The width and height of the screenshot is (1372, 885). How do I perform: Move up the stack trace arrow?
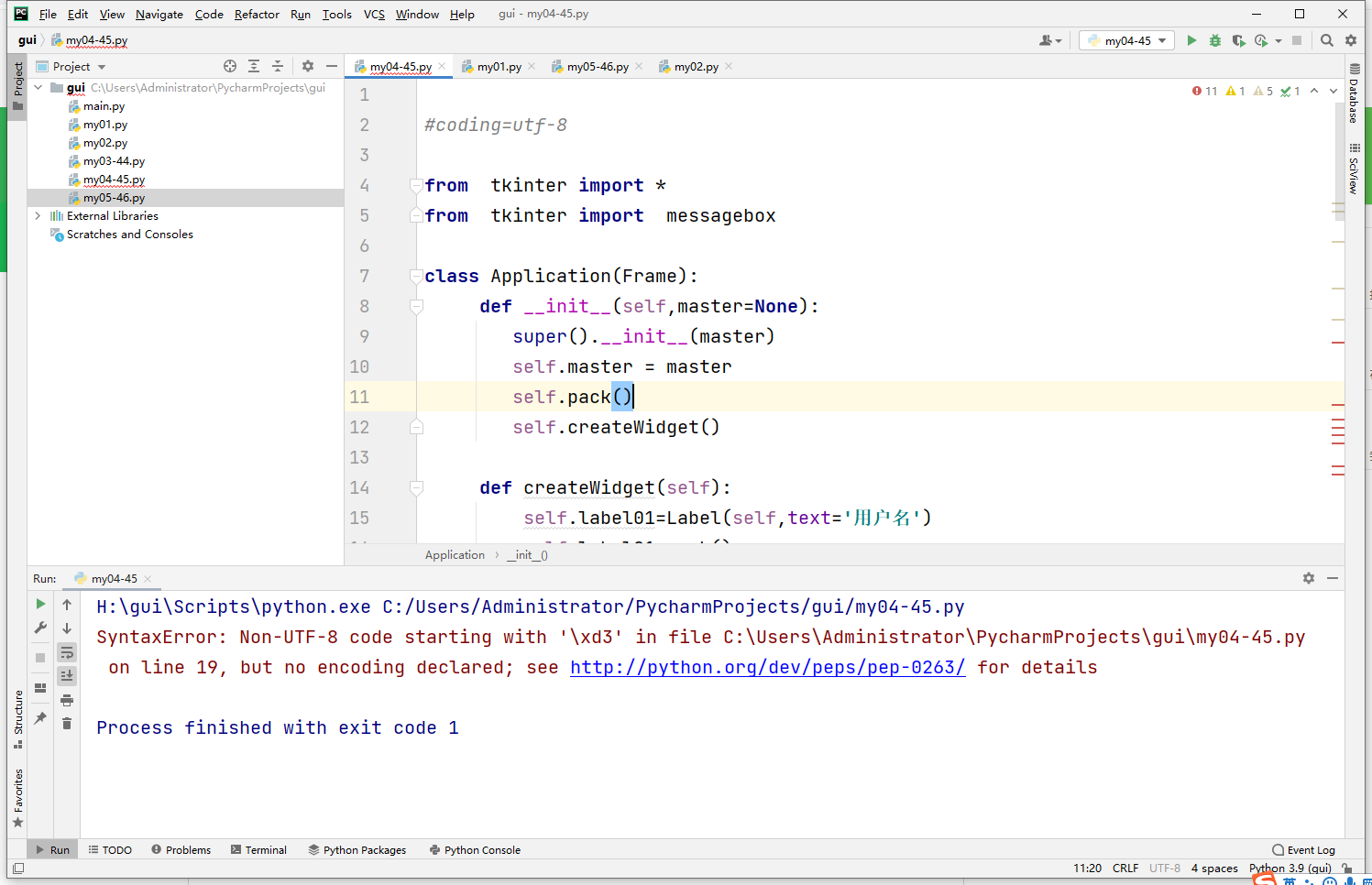(67, 605)
